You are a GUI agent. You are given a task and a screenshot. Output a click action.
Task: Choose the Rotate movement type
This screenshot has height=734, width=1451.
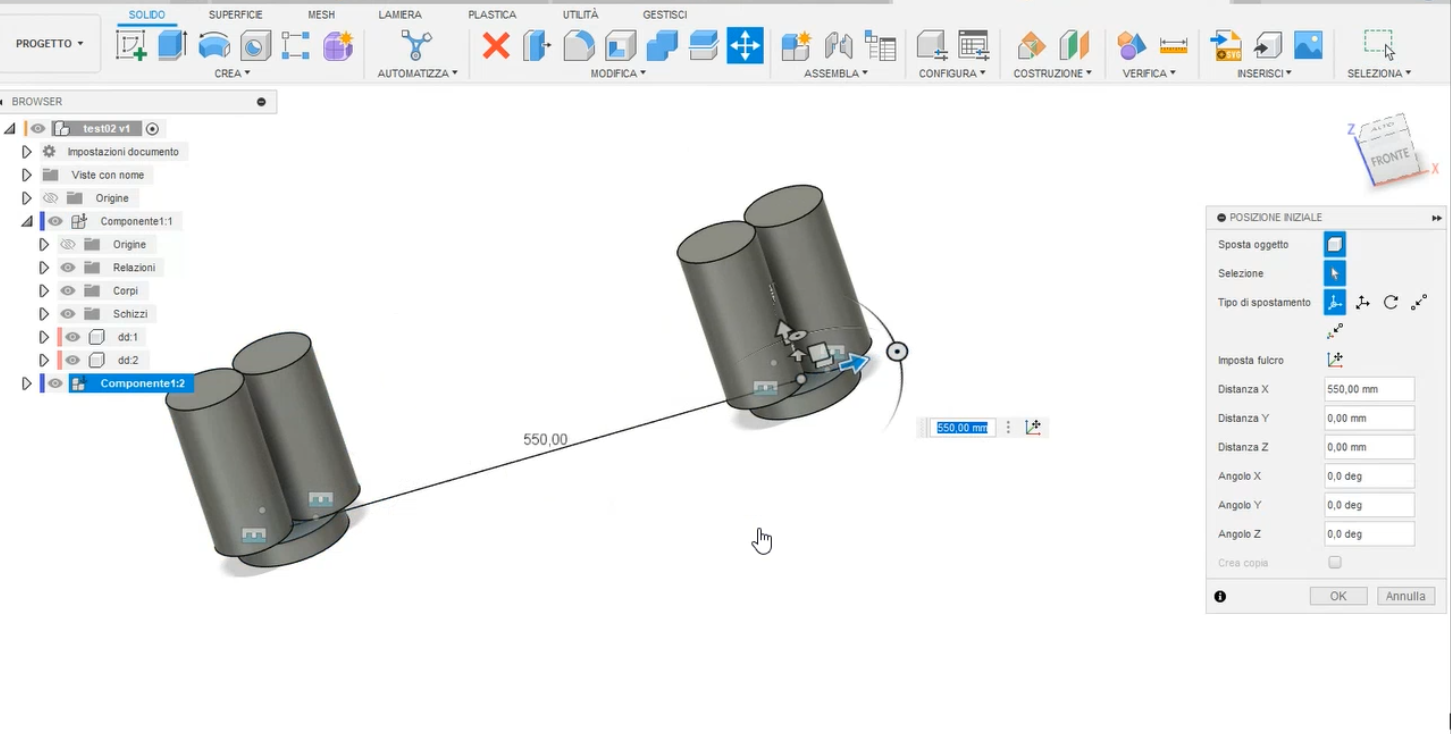(1390, 302)
